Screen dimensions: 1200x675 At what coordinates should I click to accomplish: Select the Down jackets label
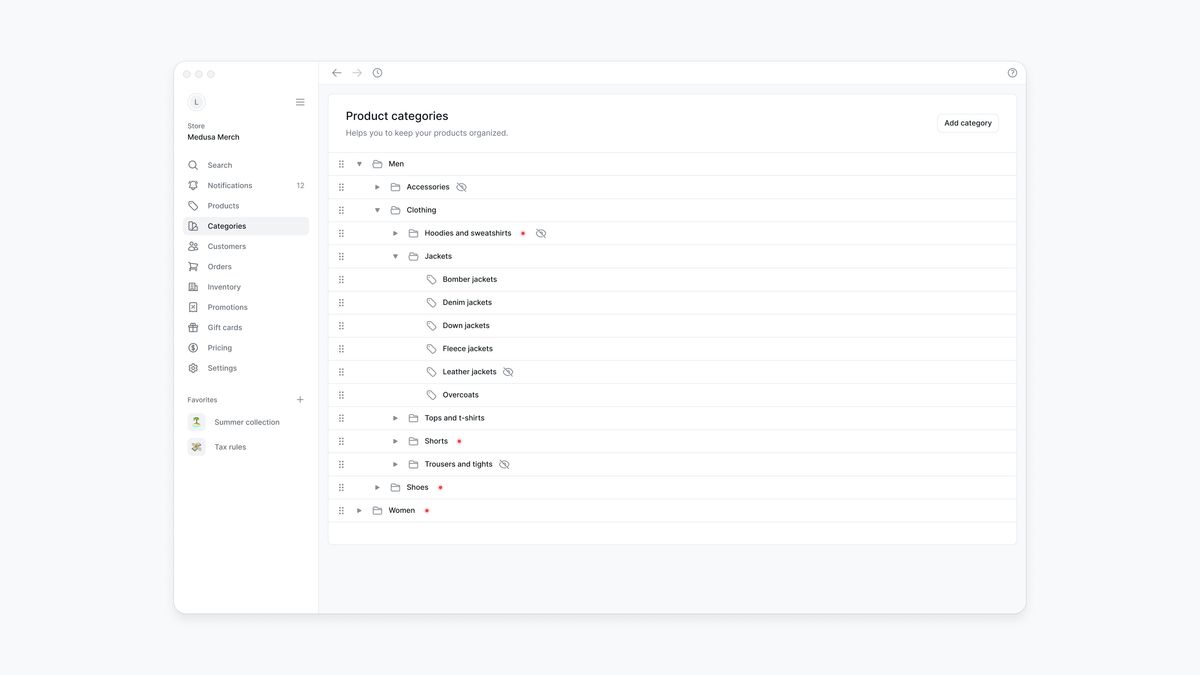466,326
